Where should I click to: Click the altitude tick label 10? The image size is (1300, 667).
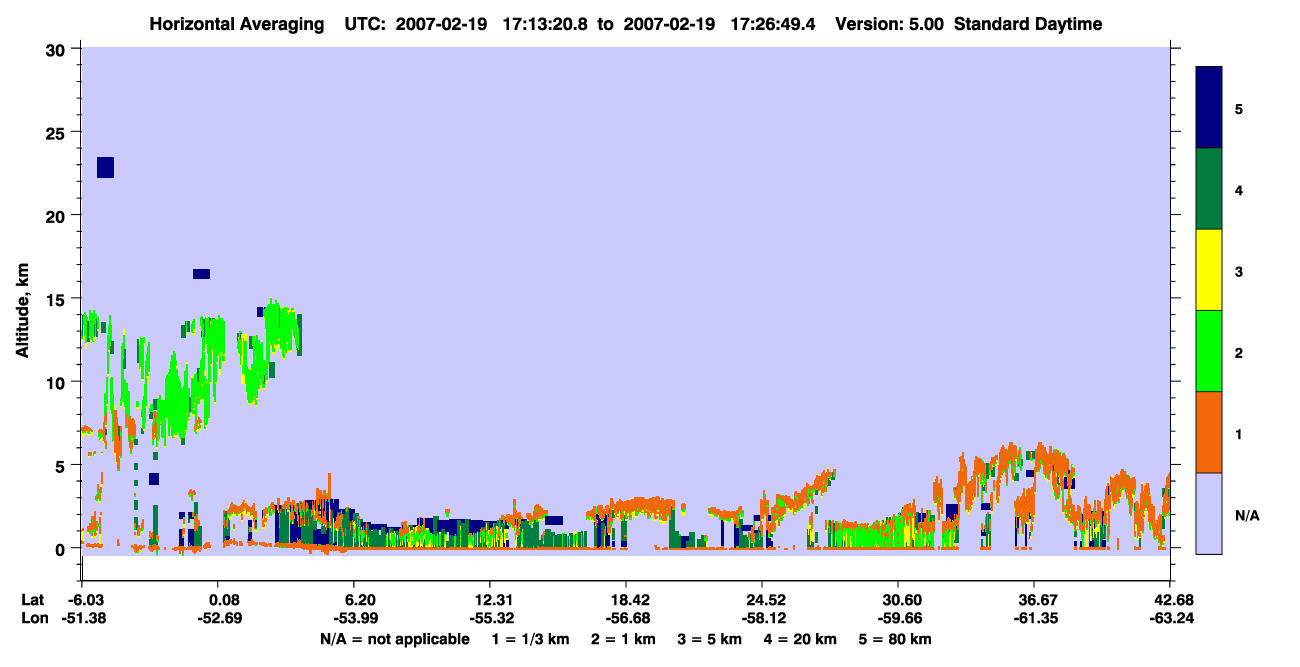tap(58, 381)
